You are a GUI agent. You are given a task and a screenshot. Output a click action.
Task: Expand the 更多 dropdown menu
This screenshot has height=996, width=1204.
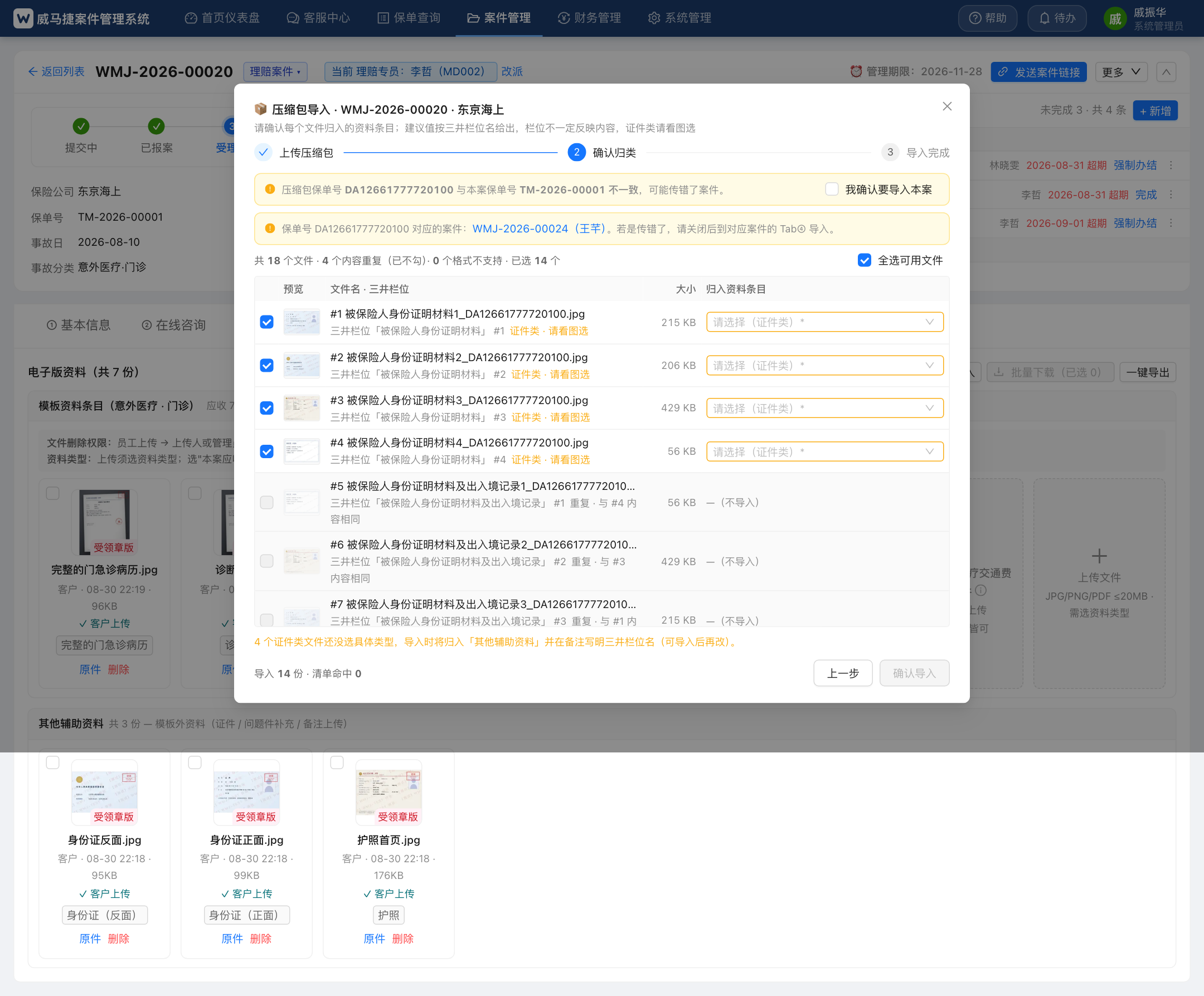[x=1121, y=72]
